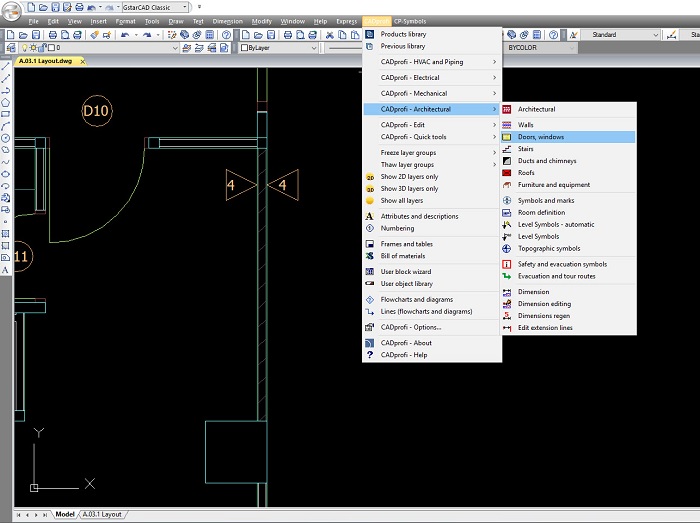700x523 pixels.
Task: Click the Match Properties brush icon
Action: click(x=94, y=35)
